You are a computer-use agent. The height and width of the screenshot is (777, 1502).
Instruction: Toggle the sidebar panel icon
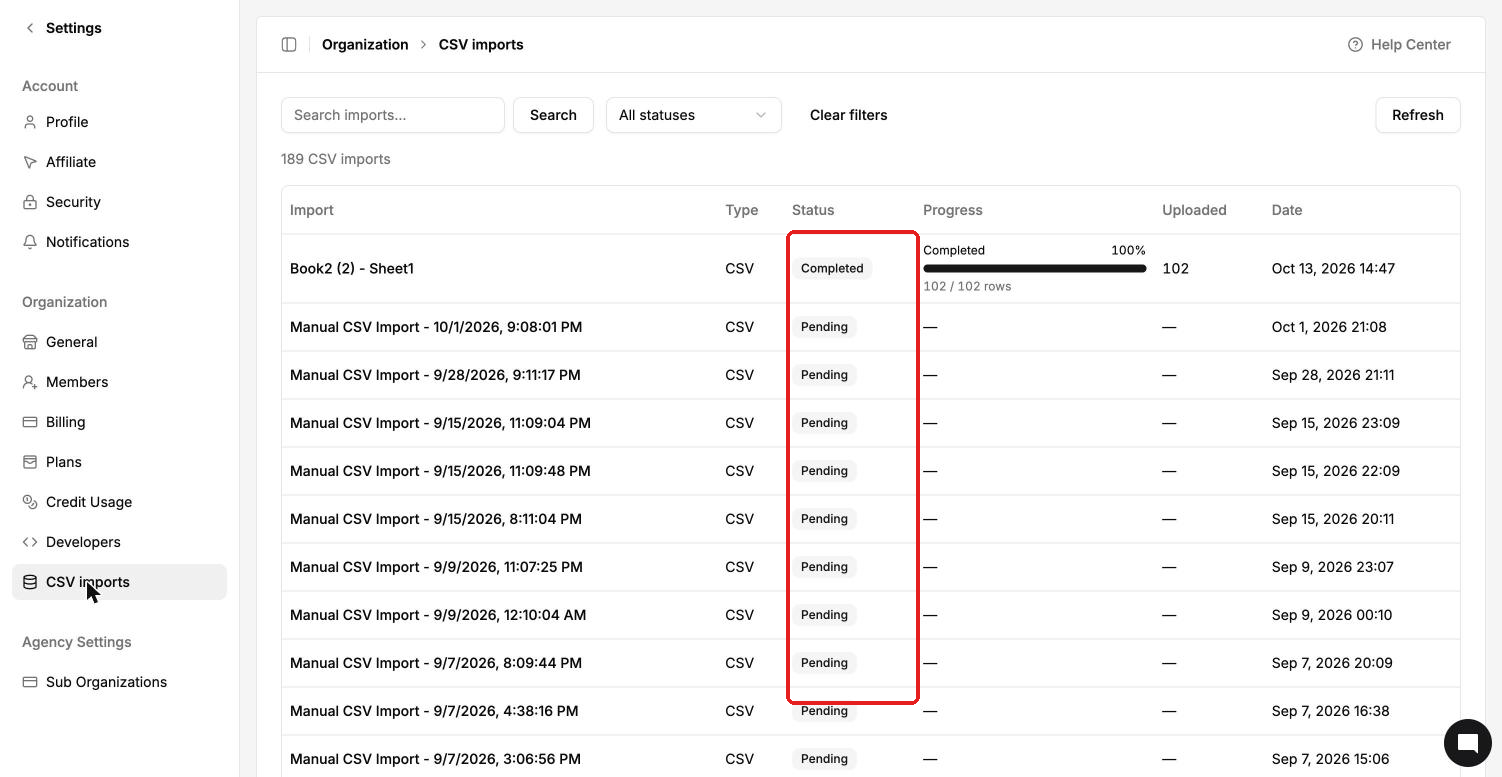pos(289,44)
